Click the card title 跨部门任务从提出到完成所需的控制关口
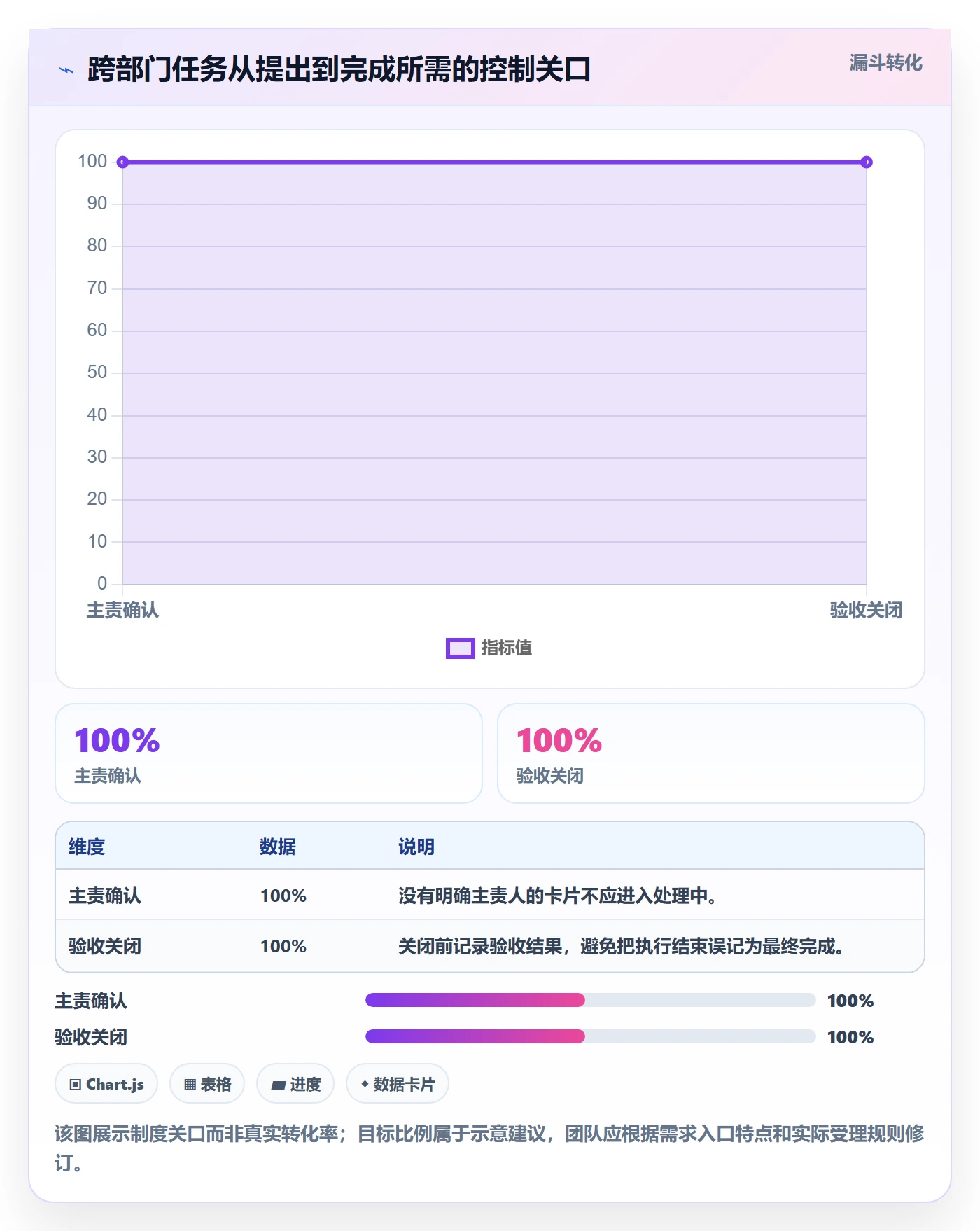 (x=339, y=70)
